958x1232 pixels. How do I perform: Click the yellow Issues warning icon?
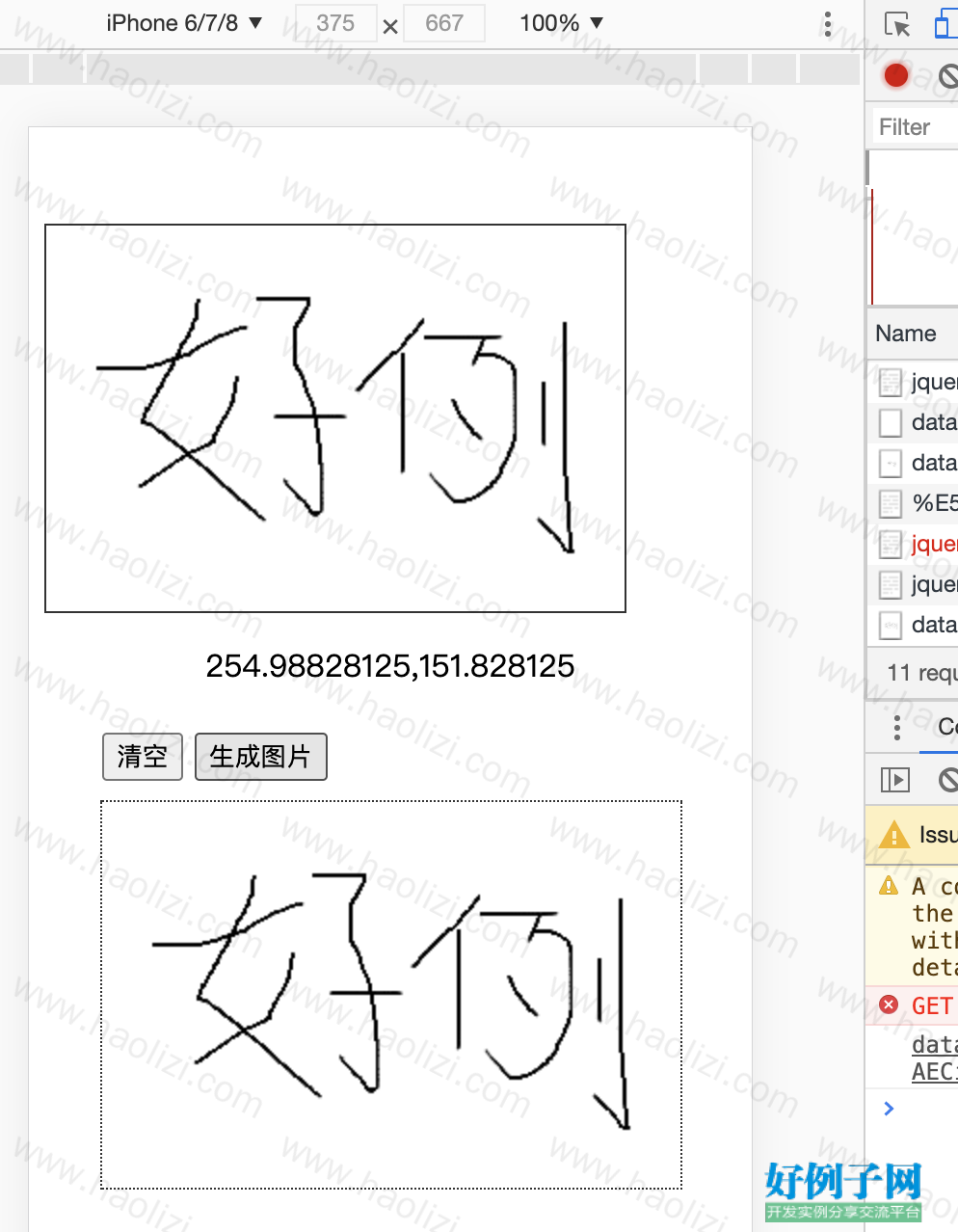point(894,835)
